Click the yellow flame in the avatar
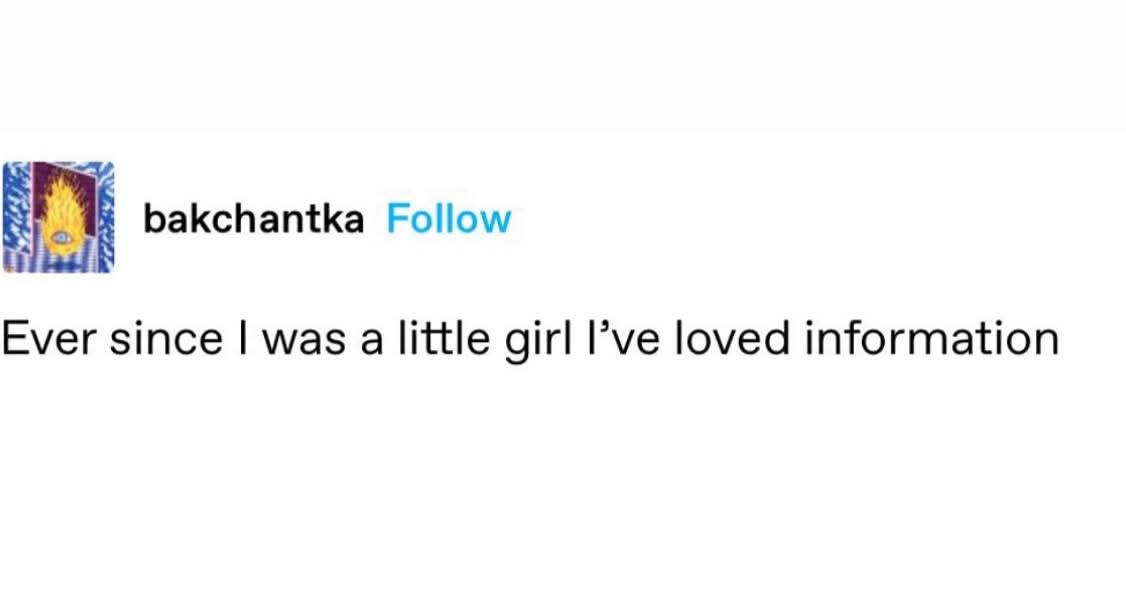This screenshot has width=1126, height=589. [63, 208]
